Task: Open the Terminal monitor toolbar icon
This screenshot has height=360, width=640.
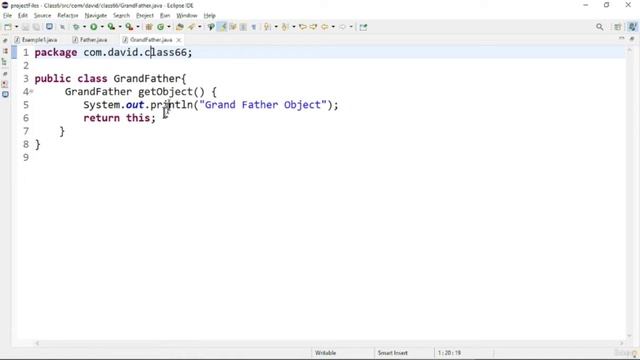Action: point(49,27)
